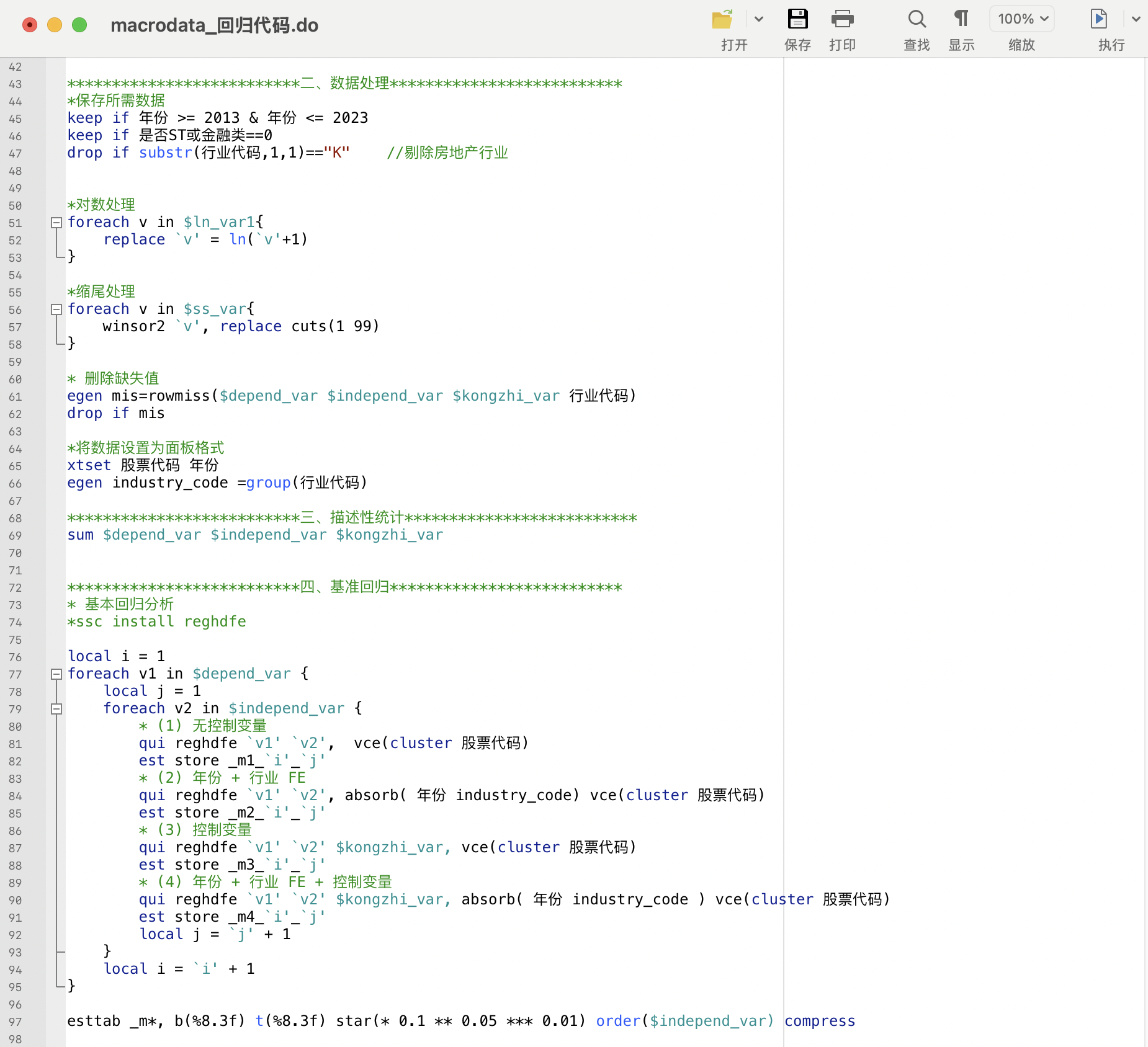Minimize the window with the yellow button
This screenshot has height=1047, width=1148.
coord(55,25)
